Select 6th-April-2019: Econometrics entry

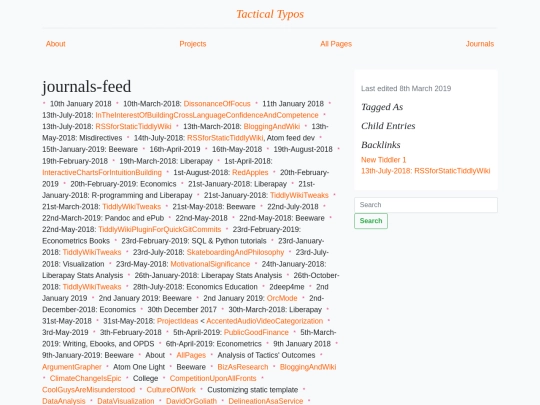click(x=214, y=344)
